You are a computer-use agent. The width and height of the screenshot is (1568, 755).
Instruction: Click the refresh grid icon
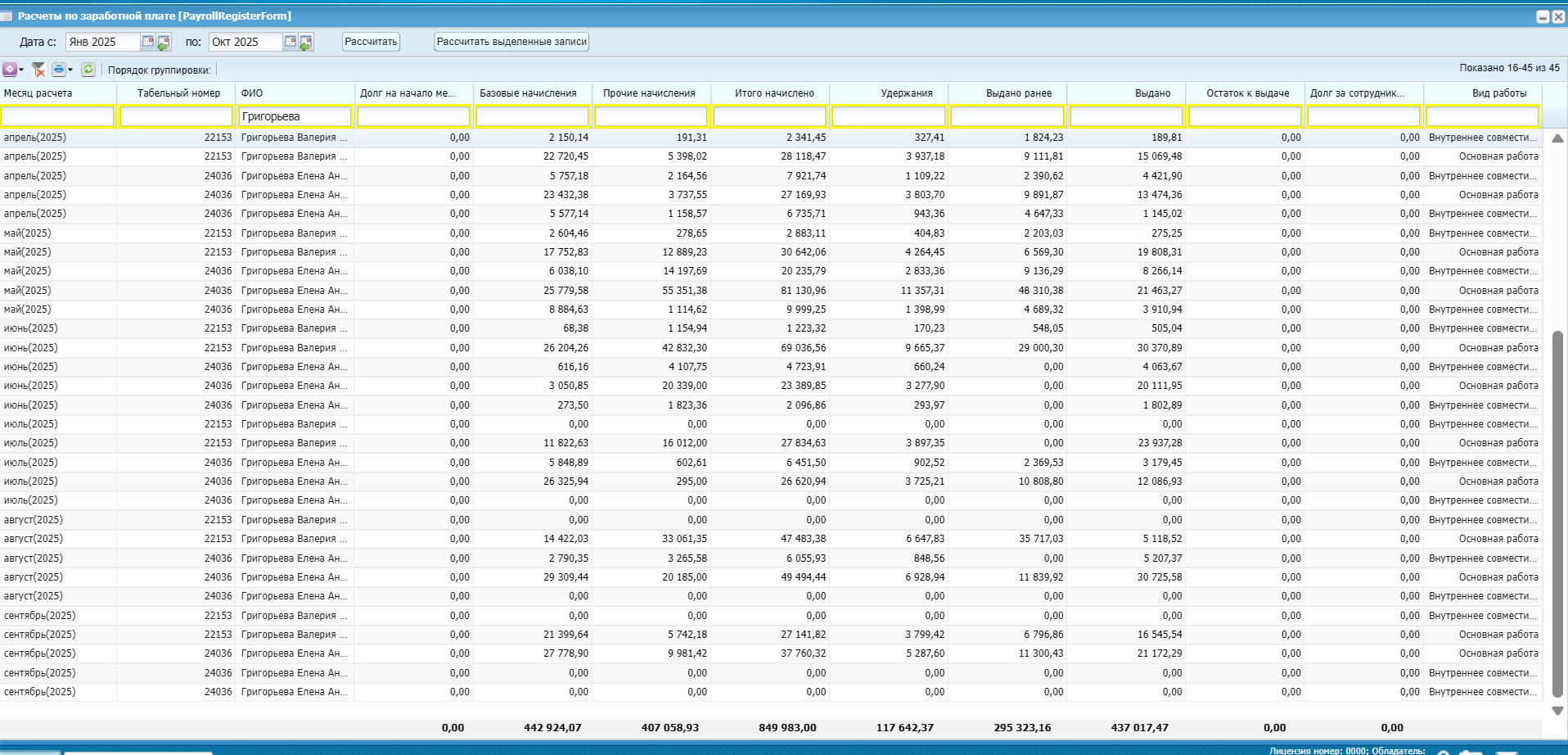[88, 70]
